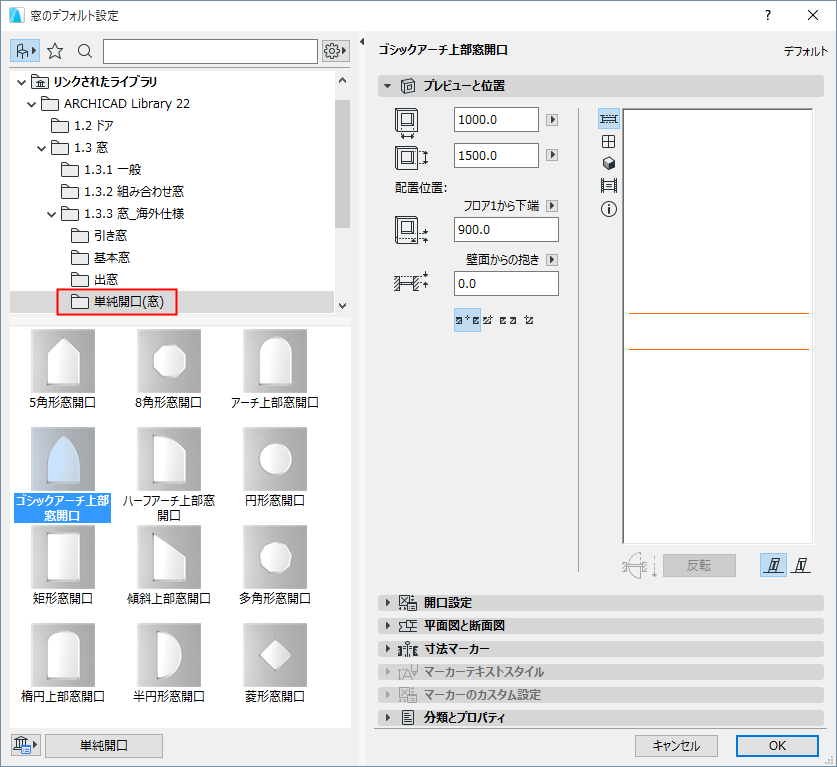Collapse the library browser panel arrow

tap(362, 42)
